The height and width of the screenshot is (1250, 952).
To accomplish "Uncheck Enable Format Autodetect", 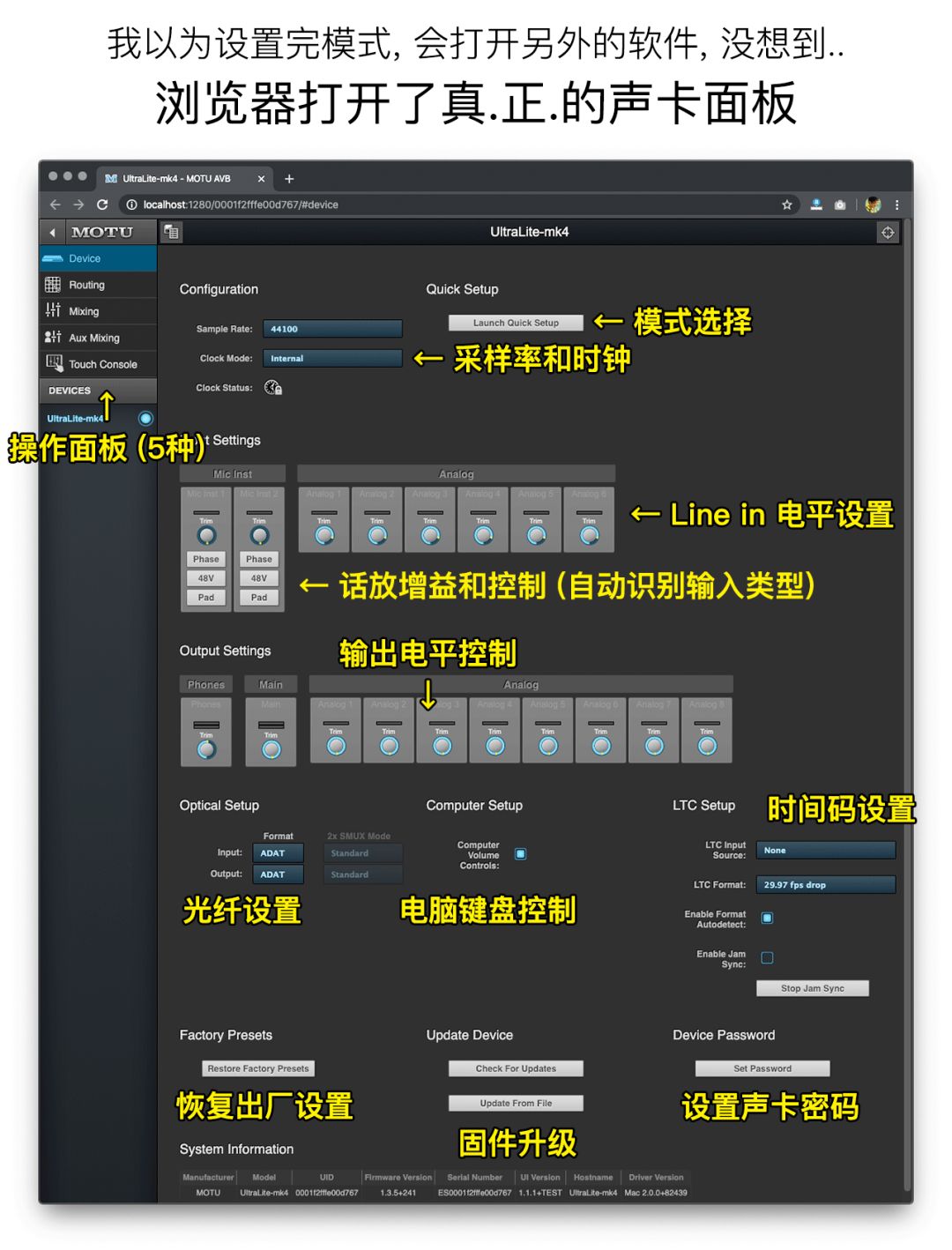I will point(767,919).
